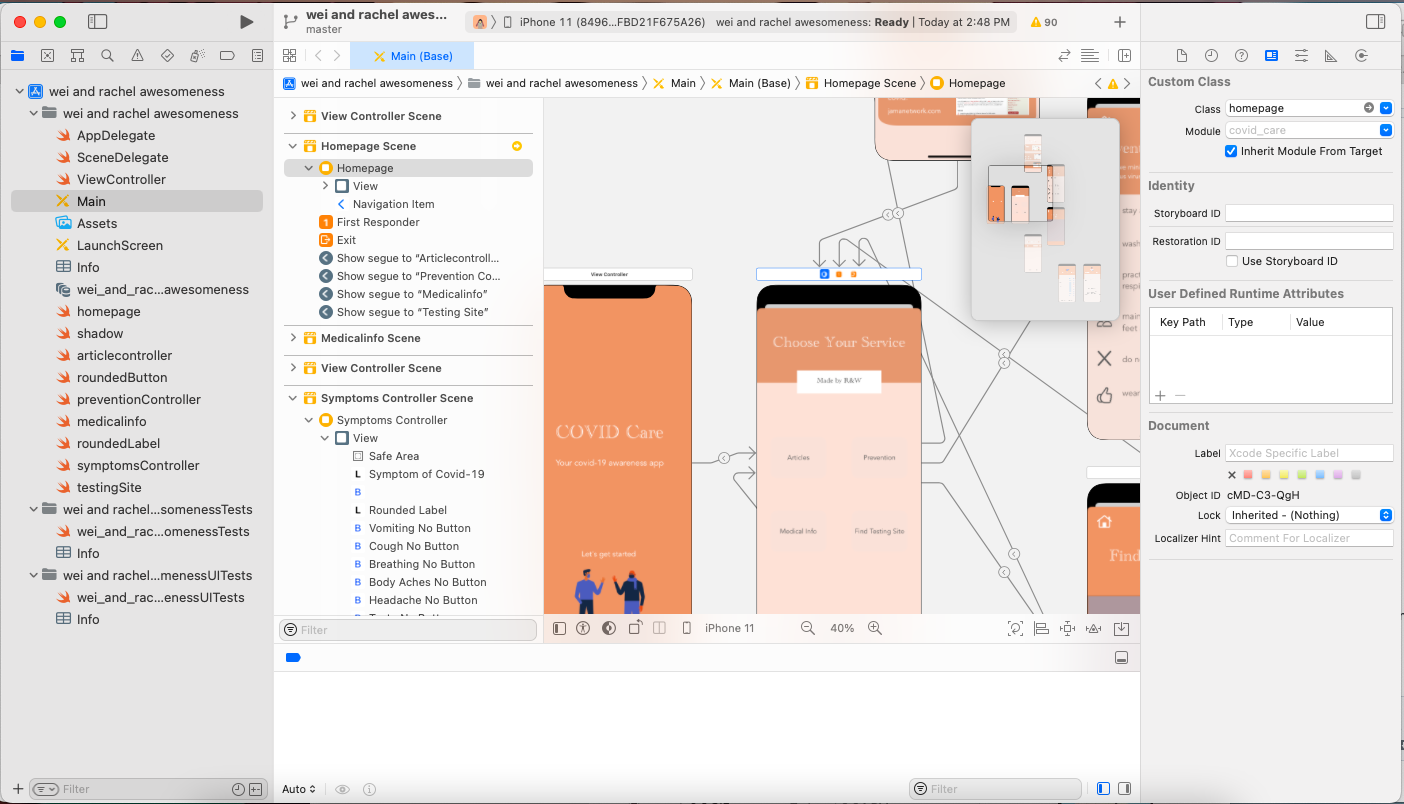
Task: Open the Find navigator
Action: (x=107, y=56)
